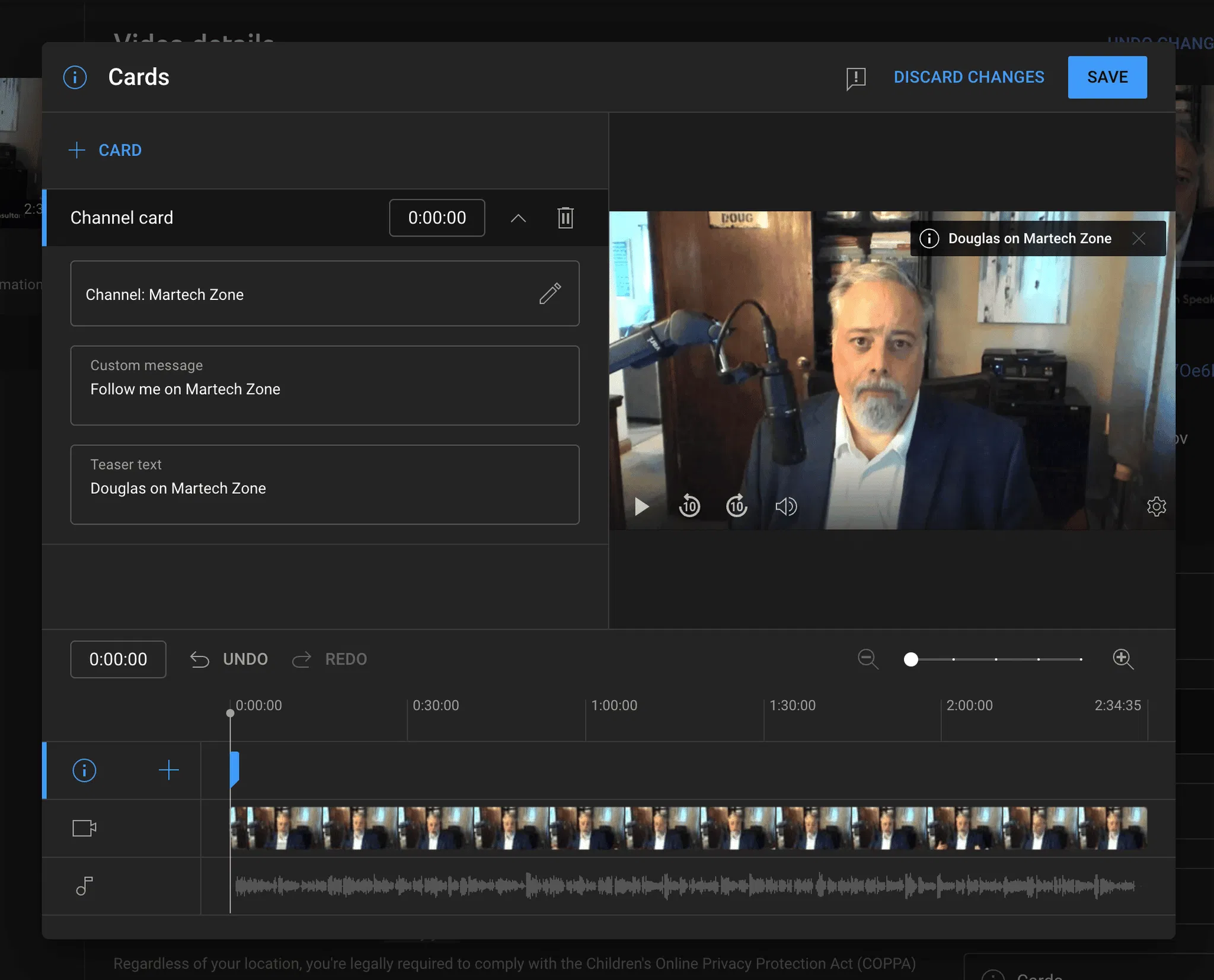Viewport: 1214px width, 980px height.
Task: Skip forward 10 seconds in preview
Action: point(737,506)
